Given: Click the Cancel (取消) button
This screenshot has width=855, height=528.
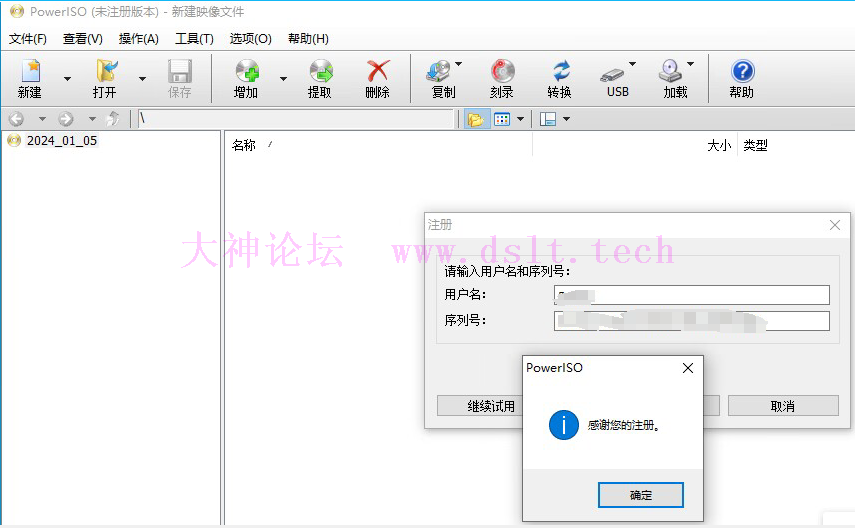Looking at the screenshot, I should tap(782, 406).
